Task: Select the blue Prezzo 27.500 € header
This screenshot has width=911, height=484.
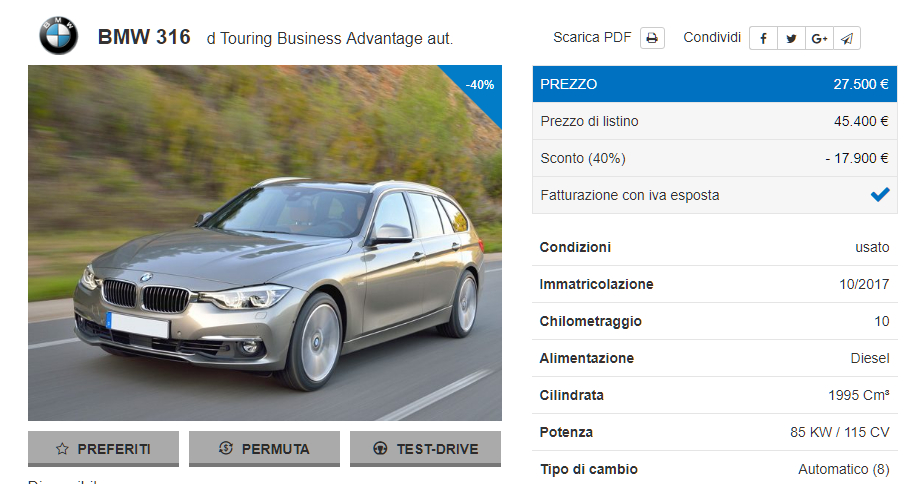Action: 715,84
